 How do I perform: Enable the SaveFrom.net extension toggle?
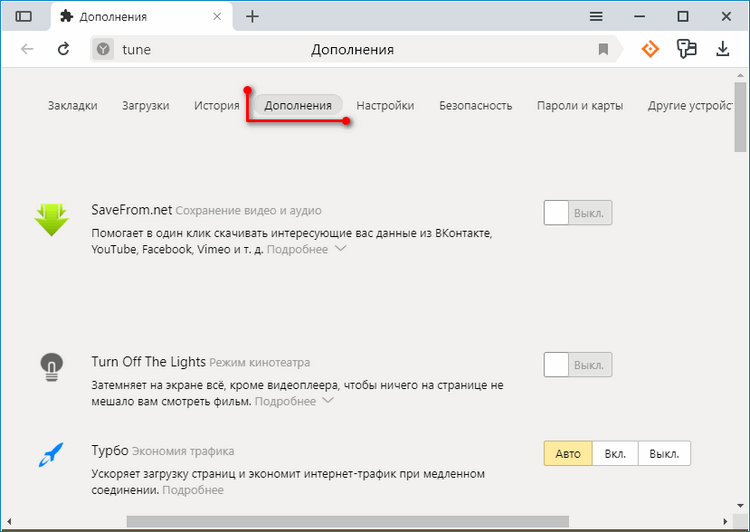[577, 213]
